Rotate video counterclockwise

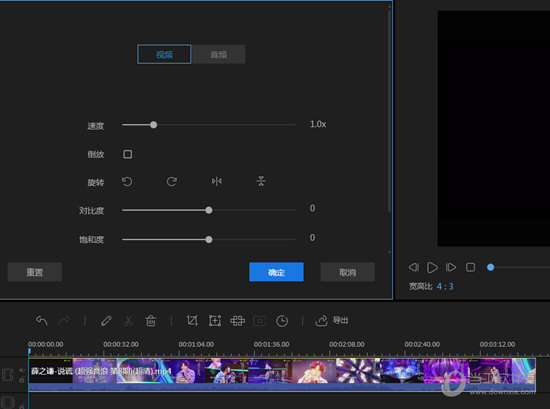click(127, 182)
